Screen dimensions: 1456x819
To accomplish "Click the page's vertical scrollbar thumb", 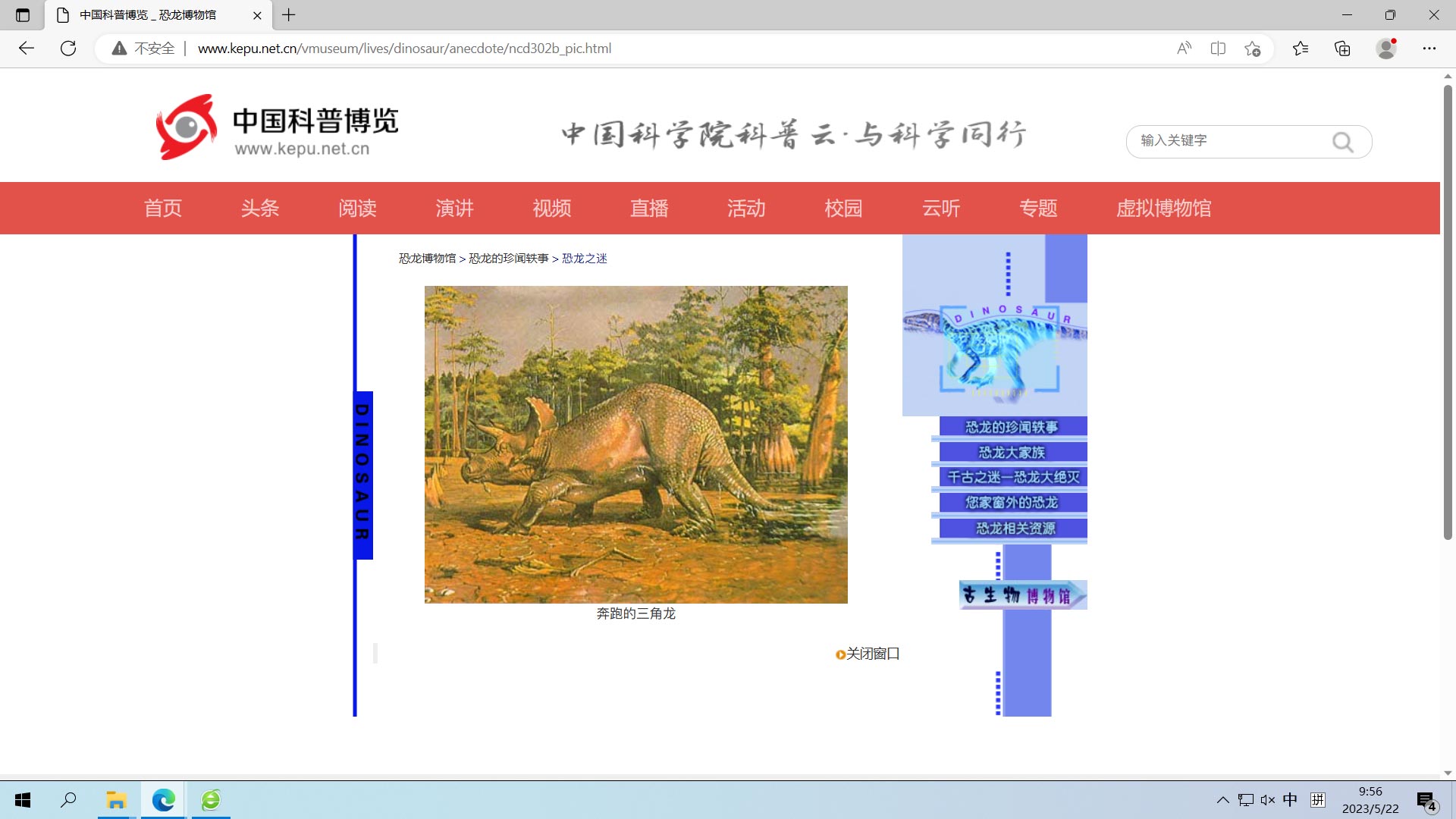I will pyautogui.click(x=1448, y=311).
